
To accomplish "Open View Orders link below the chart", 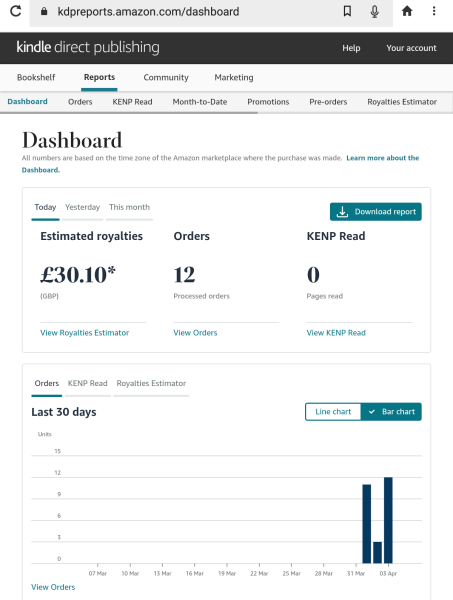I will click(x=53, y=587).
